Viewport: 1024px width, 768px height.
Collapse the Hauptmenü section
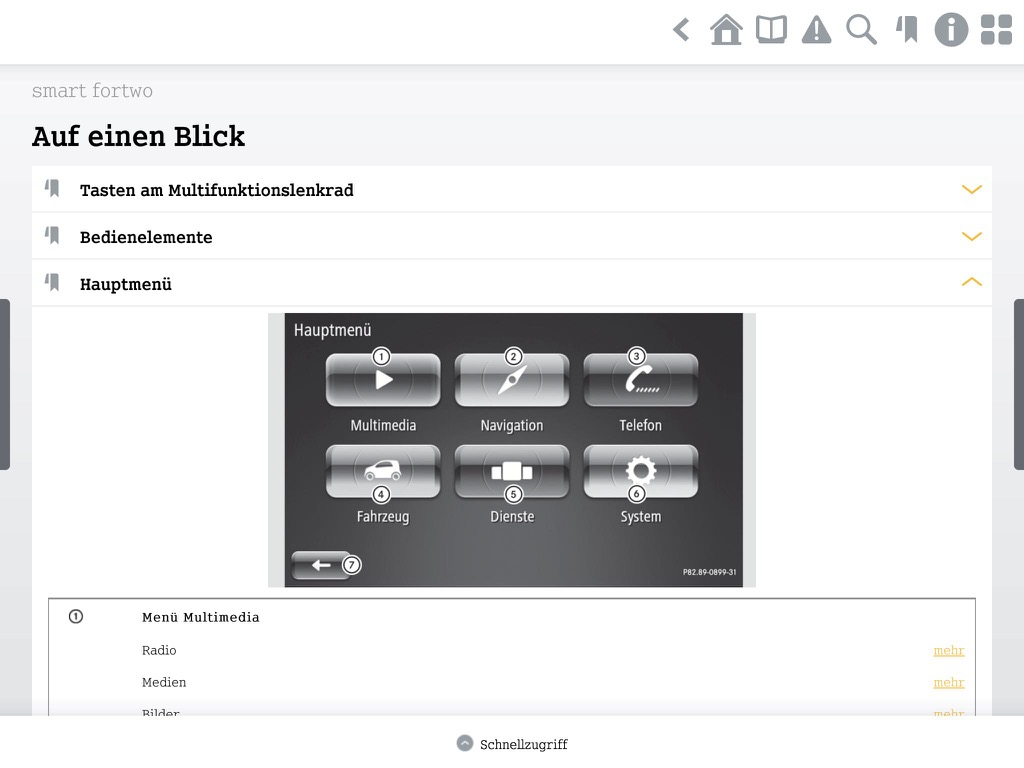[972, 282]
